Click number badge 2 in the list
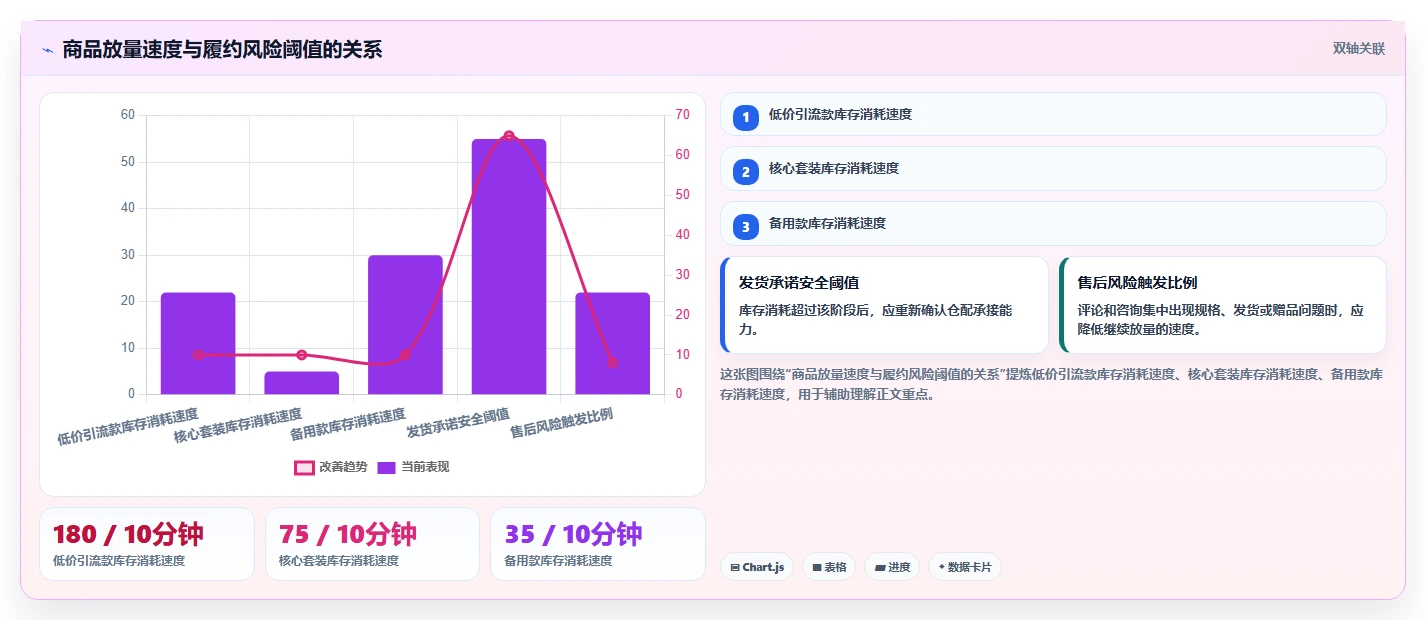 745,171
